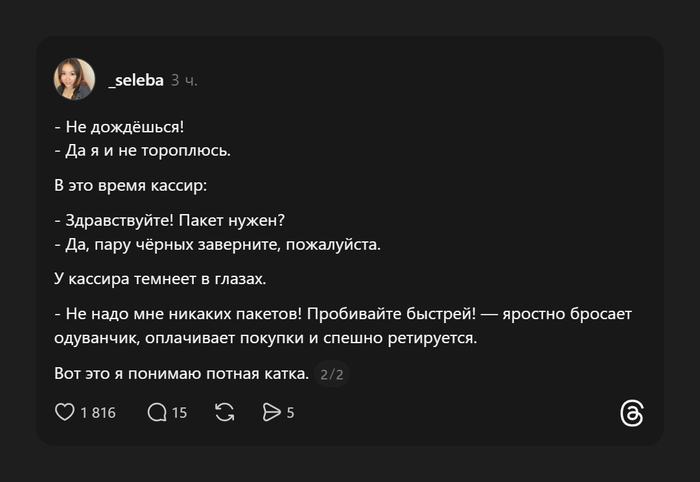Click the text "Вот это я понимаю потная катка."
700x482 pixels.
click(180, 374)
